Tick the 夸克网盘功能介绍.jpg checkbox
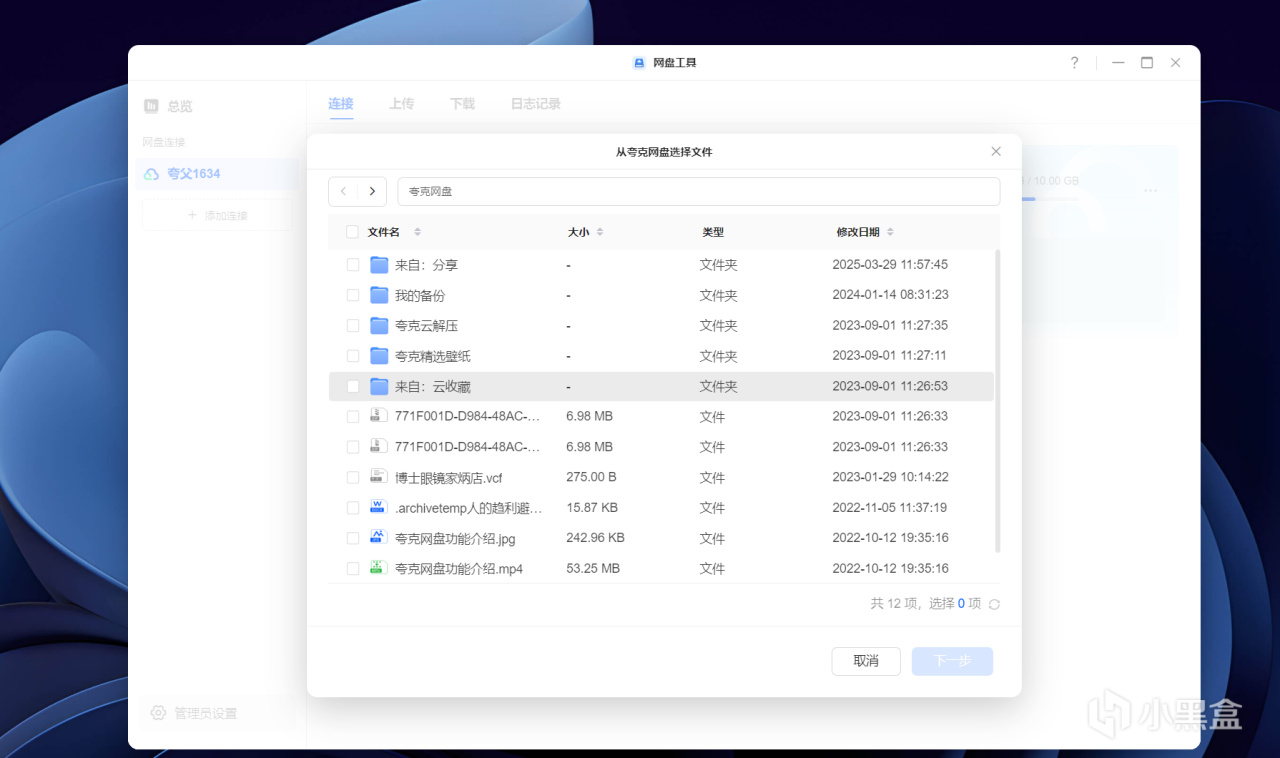The width and height of the screenshot is (1280, 758). click(x=353, y=538)
